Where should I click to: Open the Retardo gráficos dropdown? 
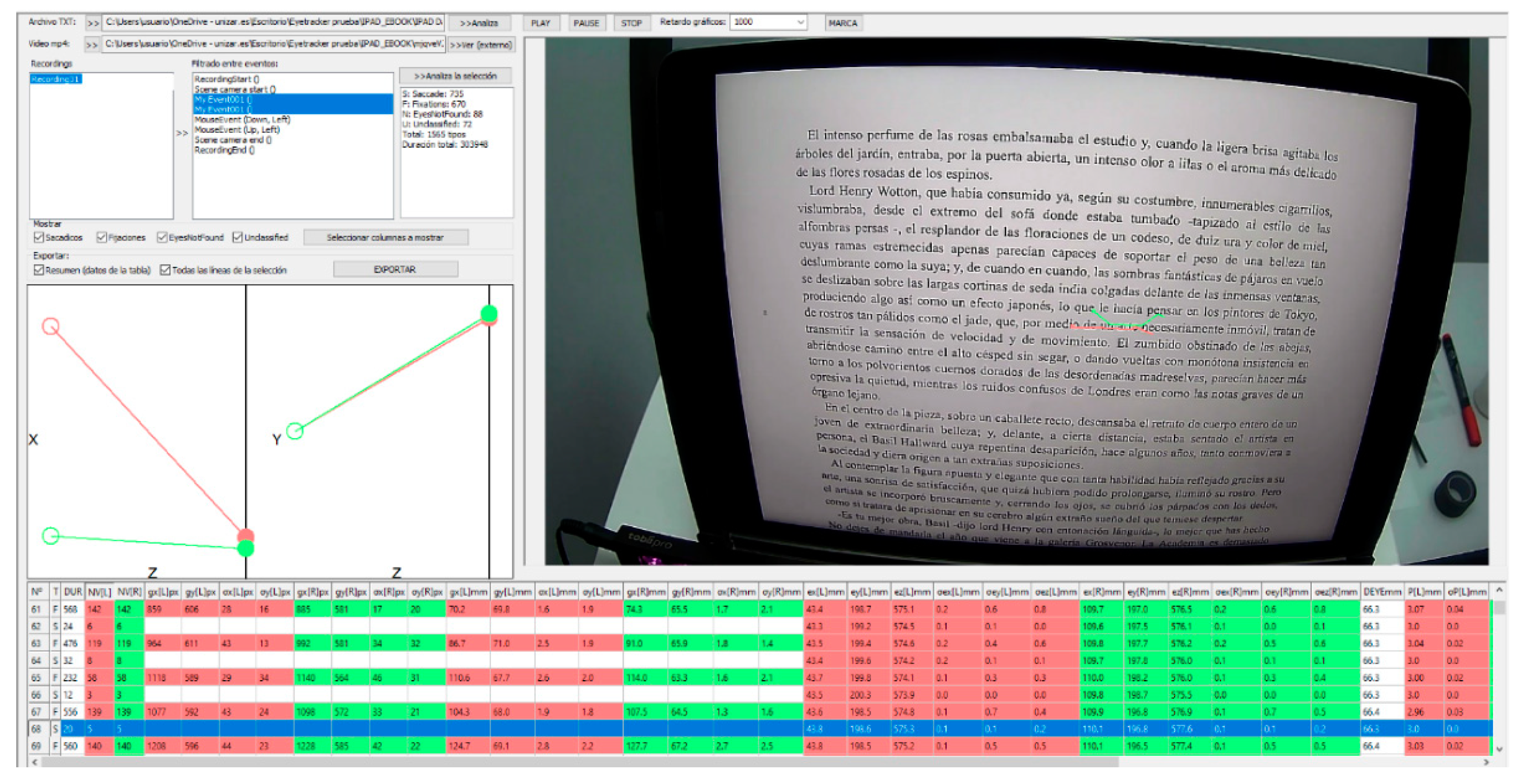(800, 23)
